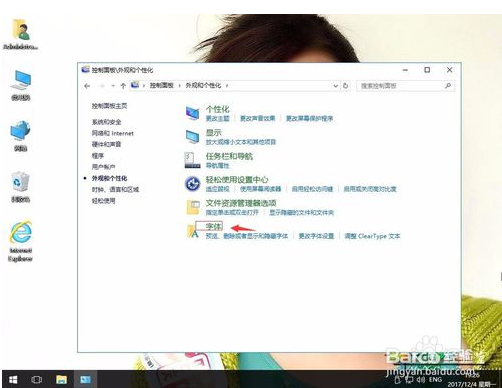
Task: Click the 适应弱视 link
Action: pos(217,189)
